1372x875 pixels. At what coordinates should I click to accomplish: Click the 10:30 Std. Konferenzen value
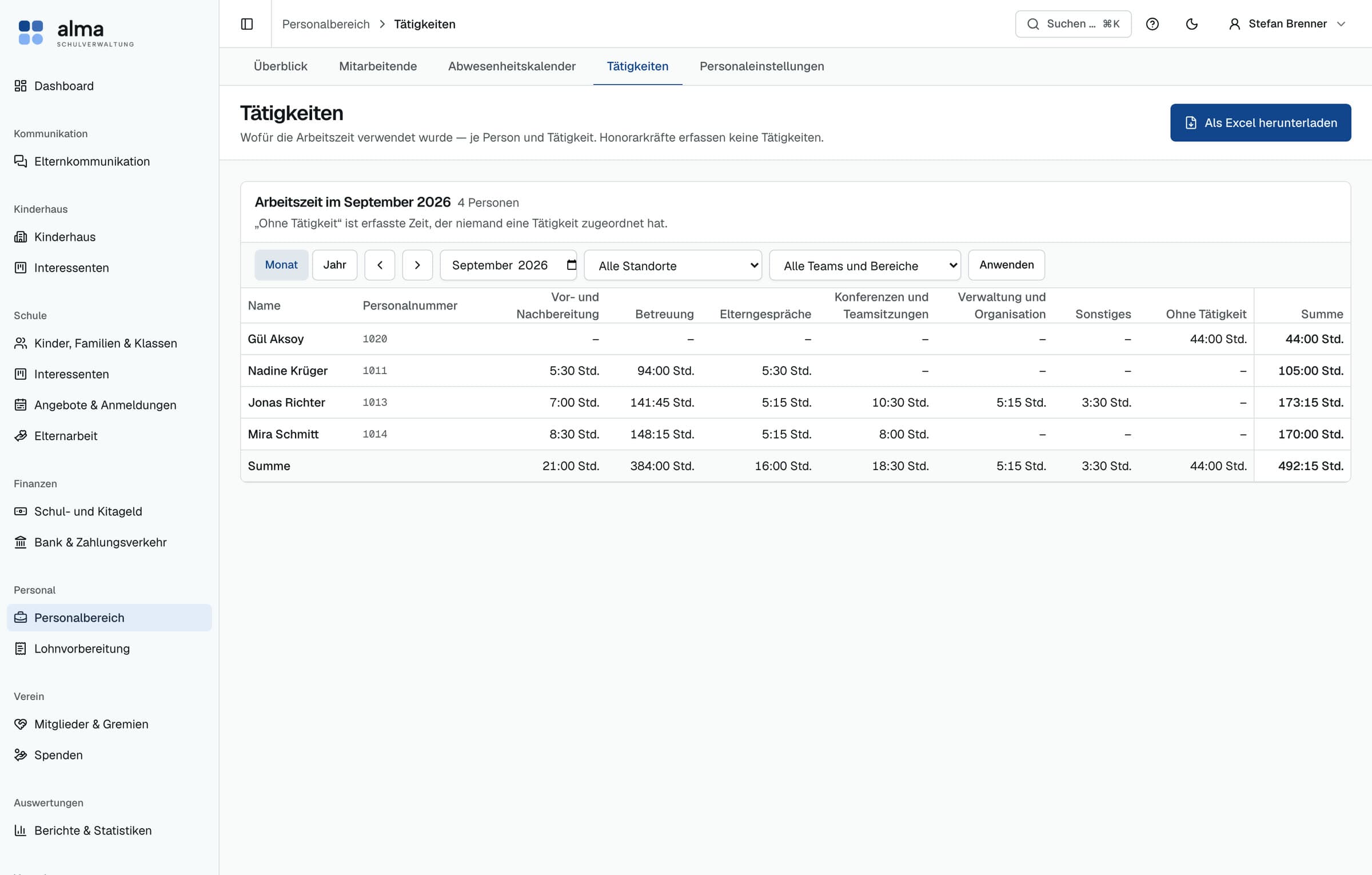tap(900, 403)
